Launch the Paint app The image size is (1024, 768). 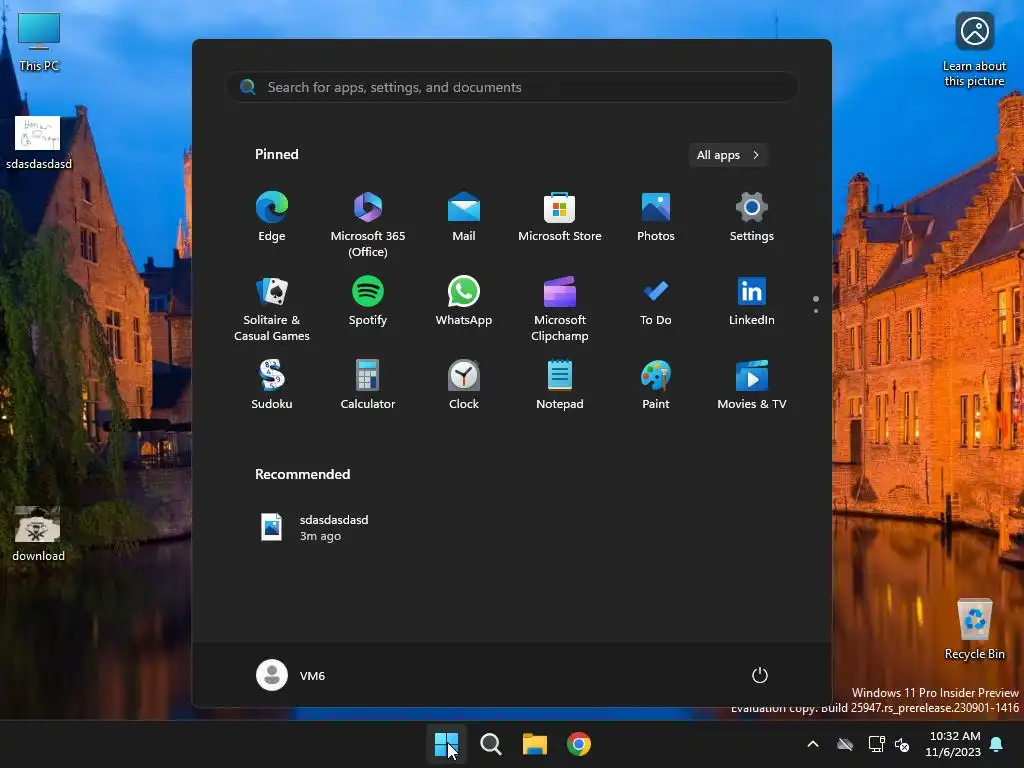pyautogui.click(x=656, y=385)
